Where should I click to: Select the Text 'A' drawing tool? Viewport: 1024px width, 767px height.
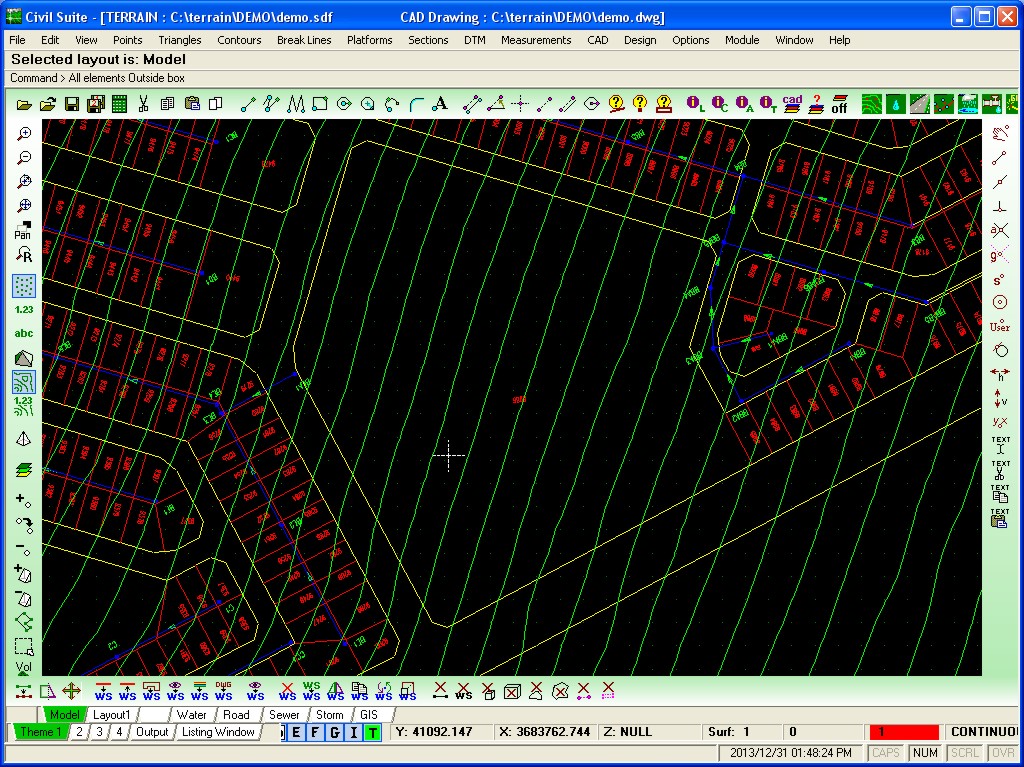(440, 104)
